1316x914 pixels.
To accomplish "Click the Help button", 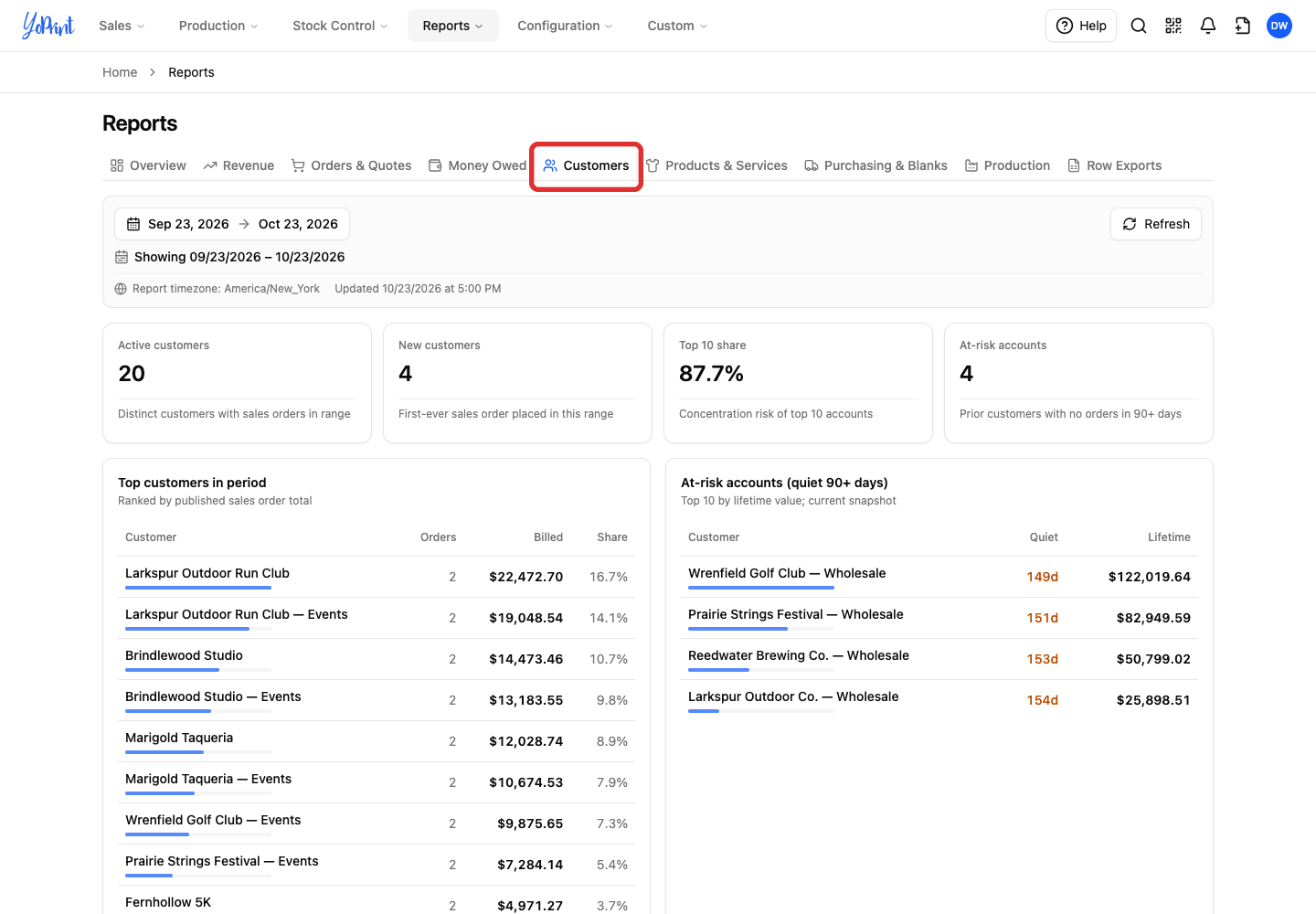I will (x=1081, y=26).
